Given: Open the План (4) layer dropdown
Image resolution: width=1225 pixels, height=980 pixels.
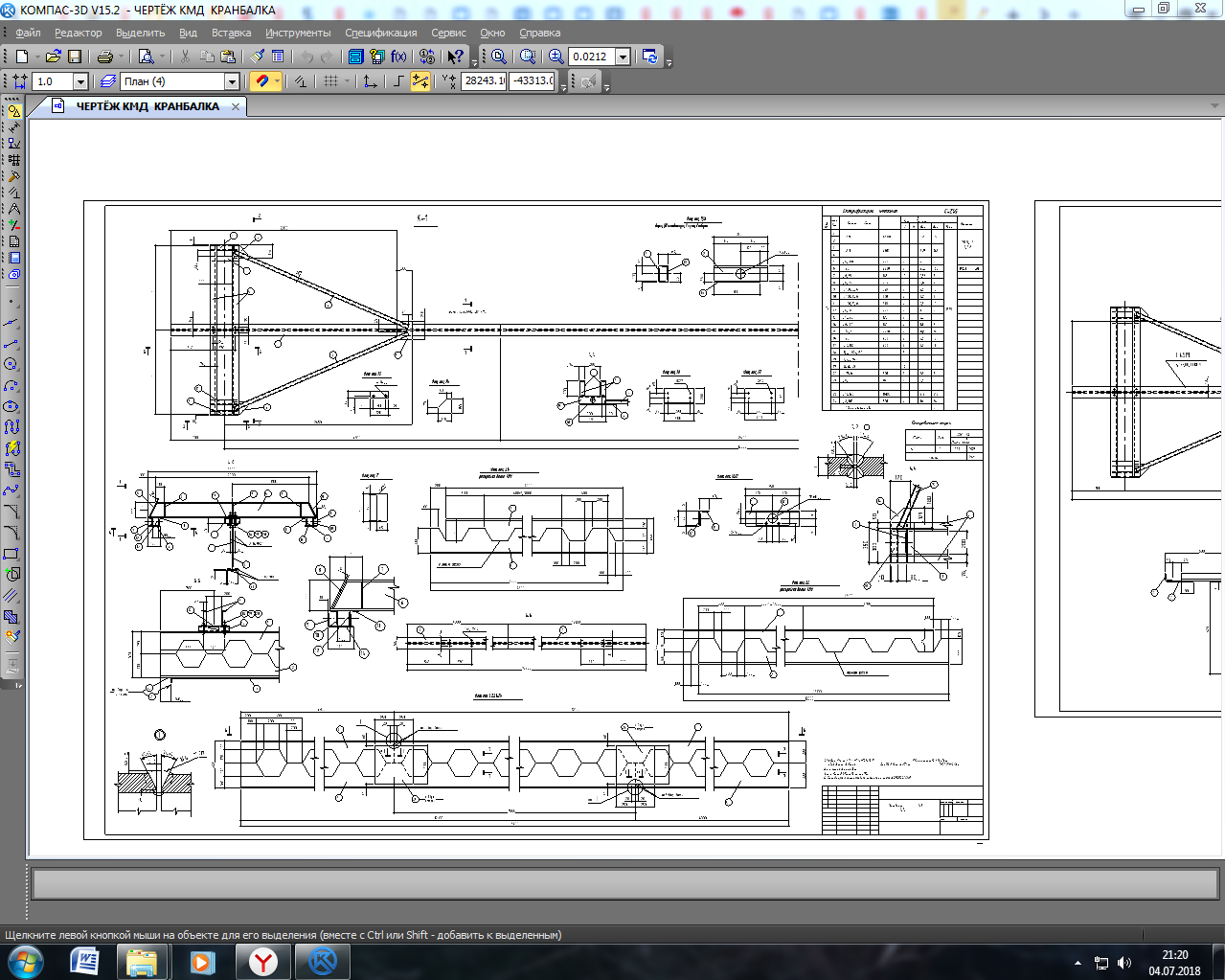Looking at the screenshot, I should (x=231, y=81).
